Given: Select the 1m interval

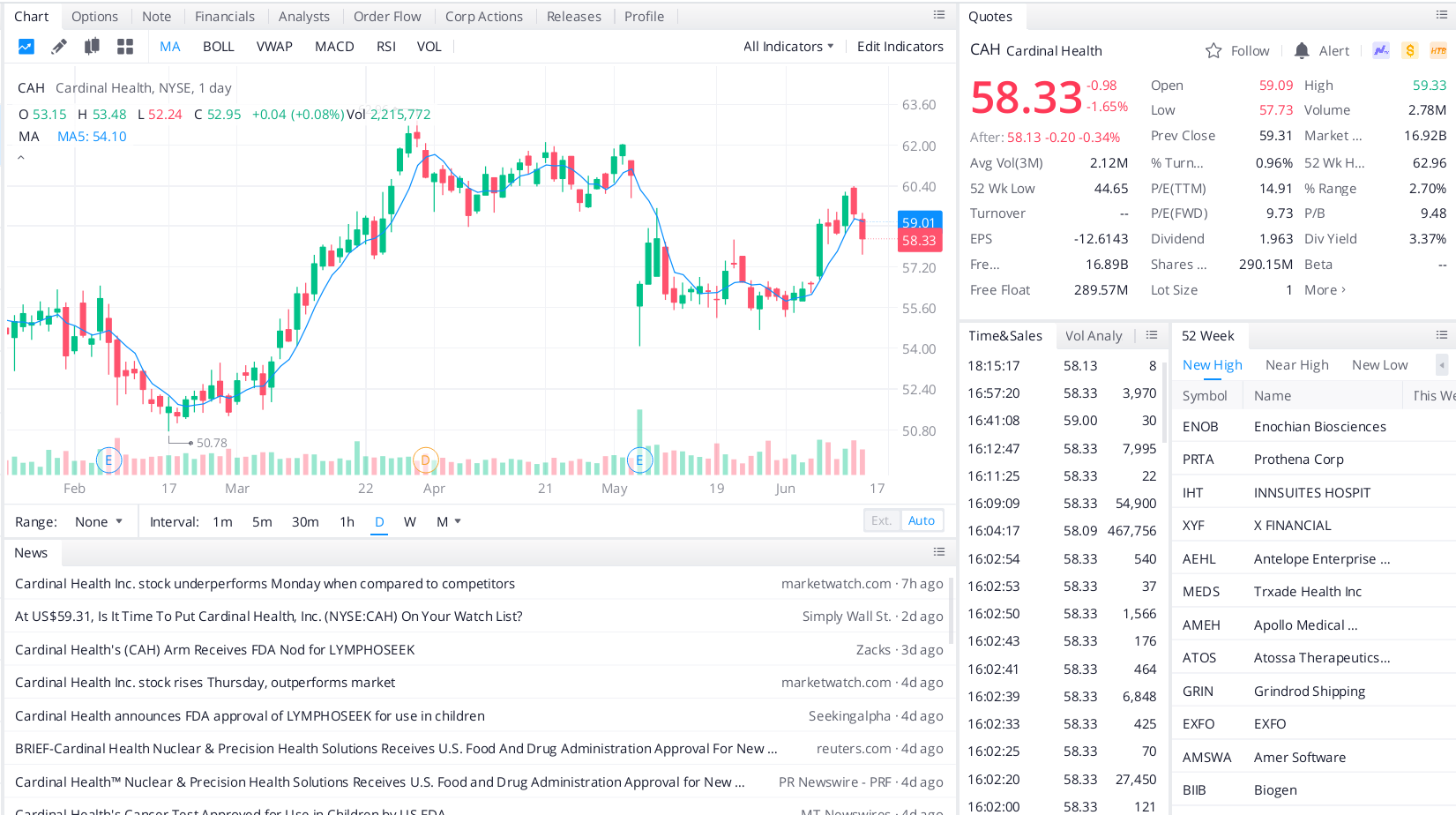Looking at the screenshot, I should point(223,522).
